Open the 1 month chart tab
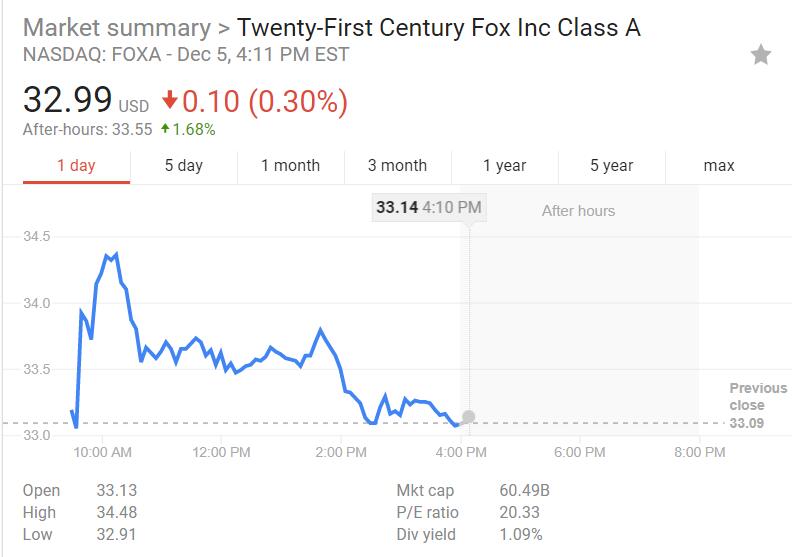Image resolution: width=792 pixels, height=557 pixels. coord(290,165)
